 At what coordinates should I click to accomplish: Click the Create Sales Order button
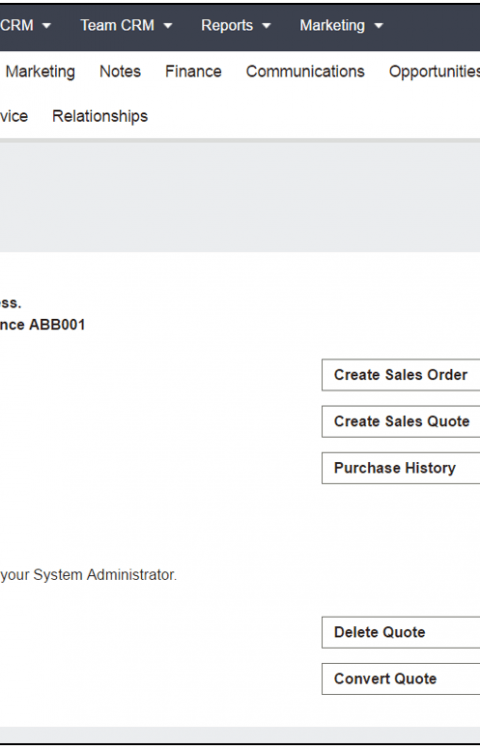tap(401, 375)
